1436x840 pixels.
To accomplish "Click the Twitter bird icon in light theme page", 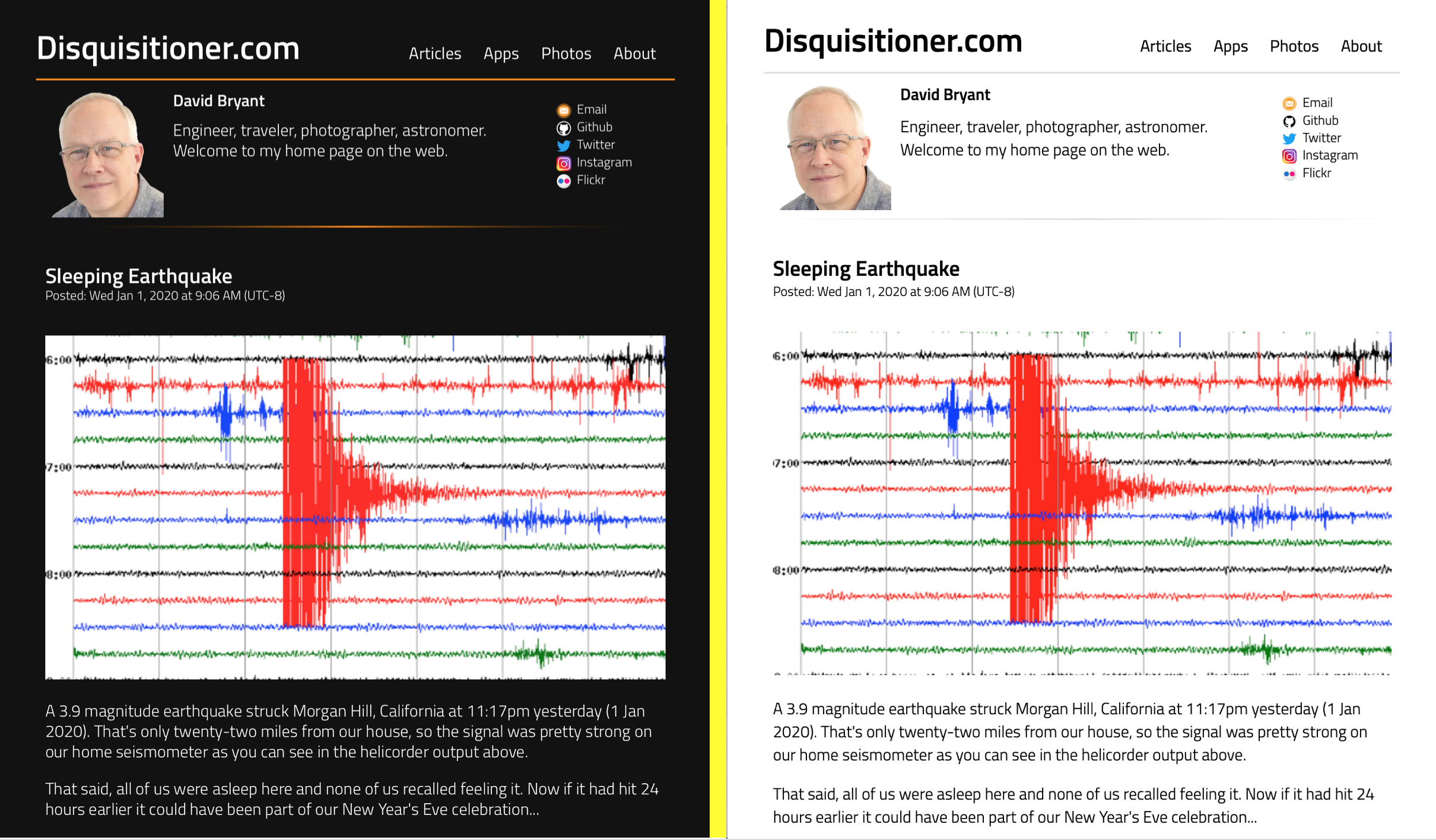I will pos(1289,139).
